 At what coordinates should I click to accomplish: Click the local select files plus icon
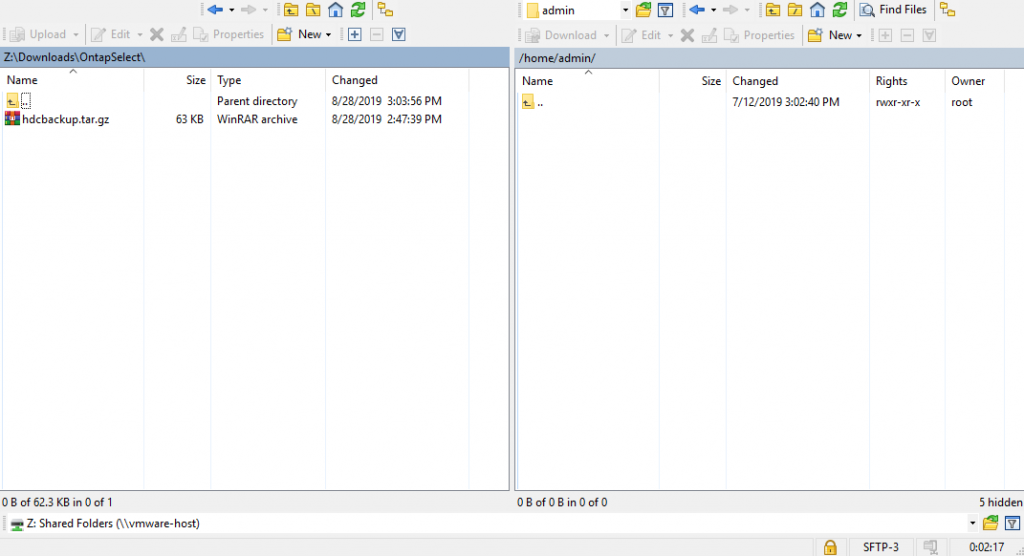(355, 35)
